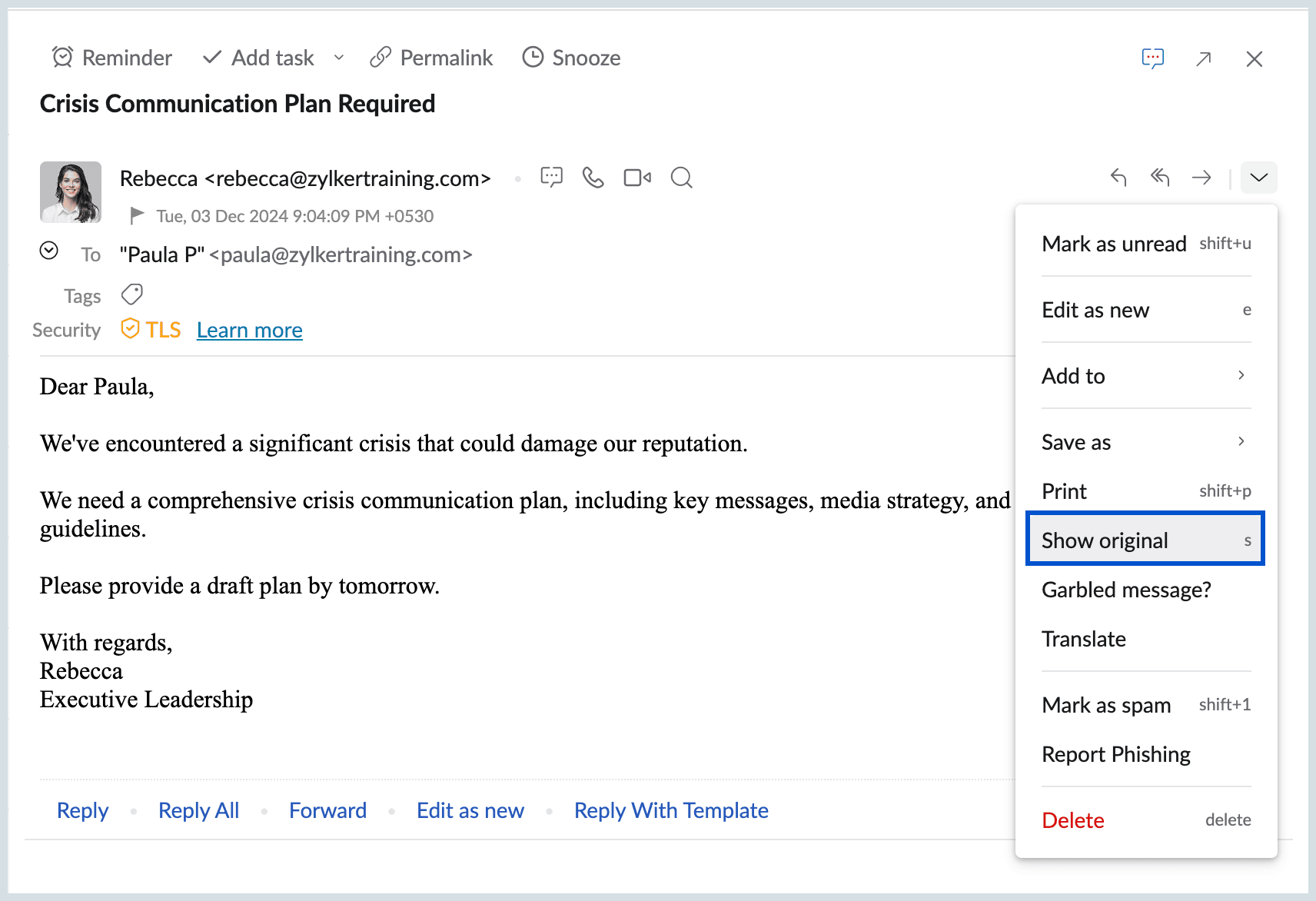
Task: Expand recipient details with circled chevron
Action: pos(49,251)
